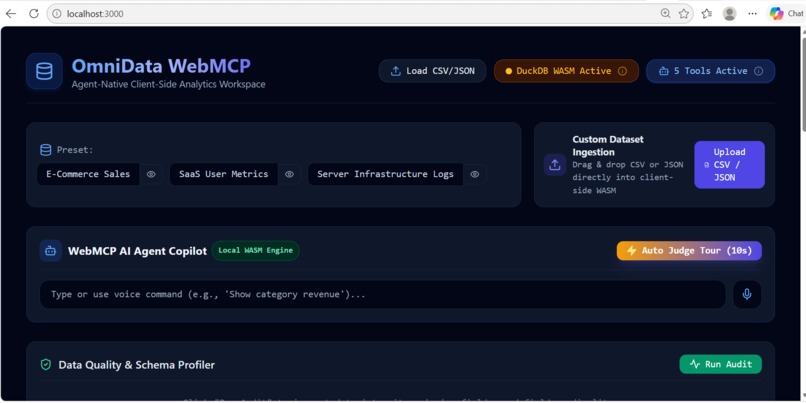The width and height of the screenshot is (806, 403).
Task: Preview SaaS User Metrics via eye icon
Action: coord(289,174)
